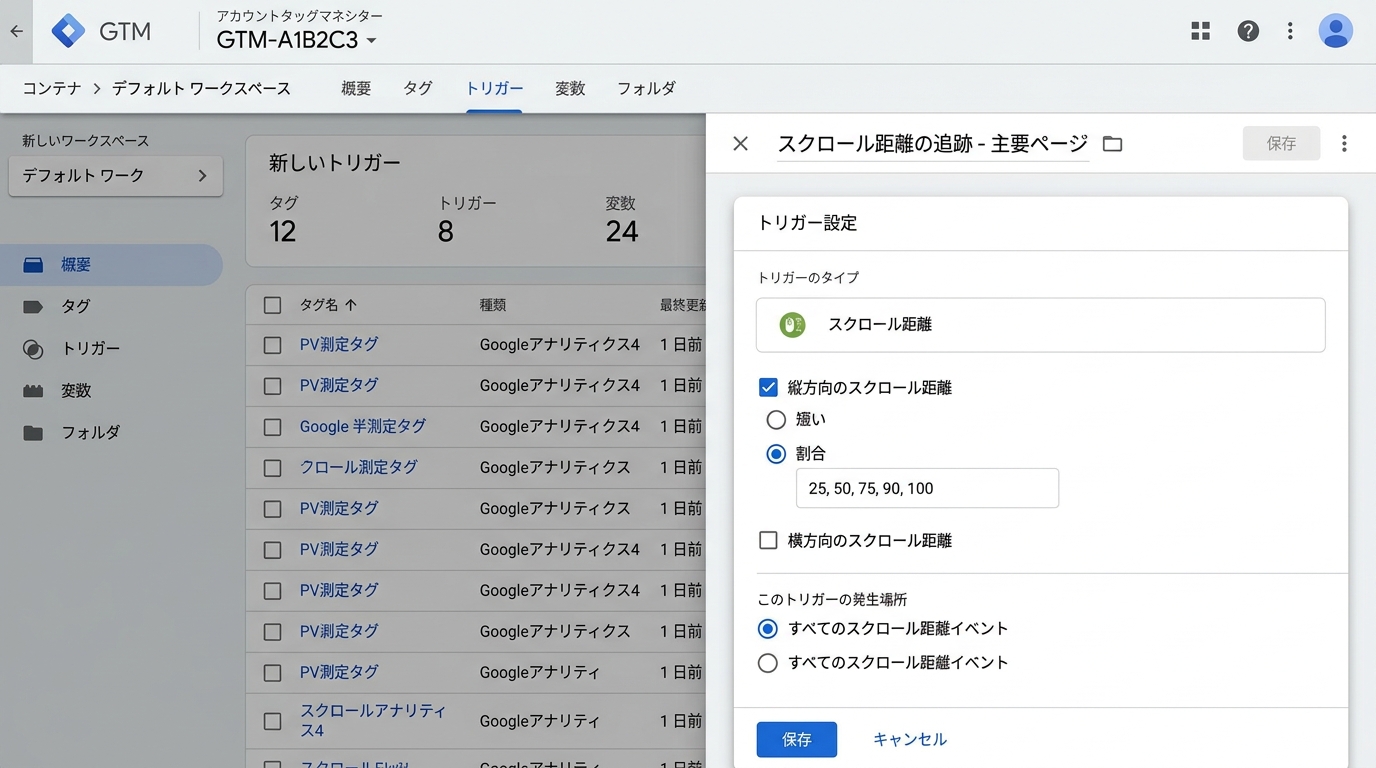The width and height of the screenshot is (1376, 768).
Task: Edit trigger name スクロール距離の追跡 - 主要ページ
Action: click(x=933, y=143)
